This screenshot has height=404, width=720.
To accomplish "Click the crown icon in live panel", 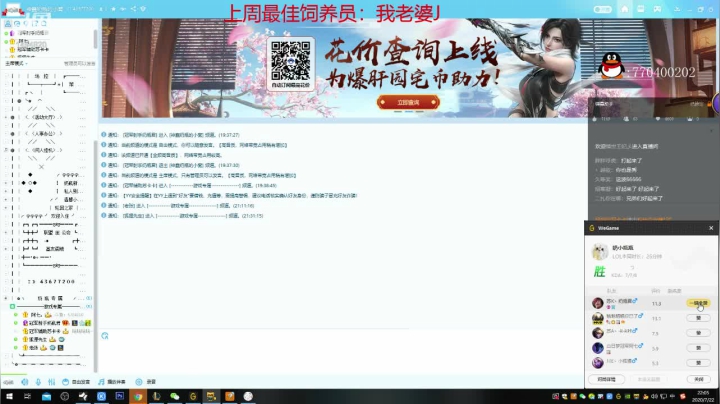I will [x=689, y=119].
